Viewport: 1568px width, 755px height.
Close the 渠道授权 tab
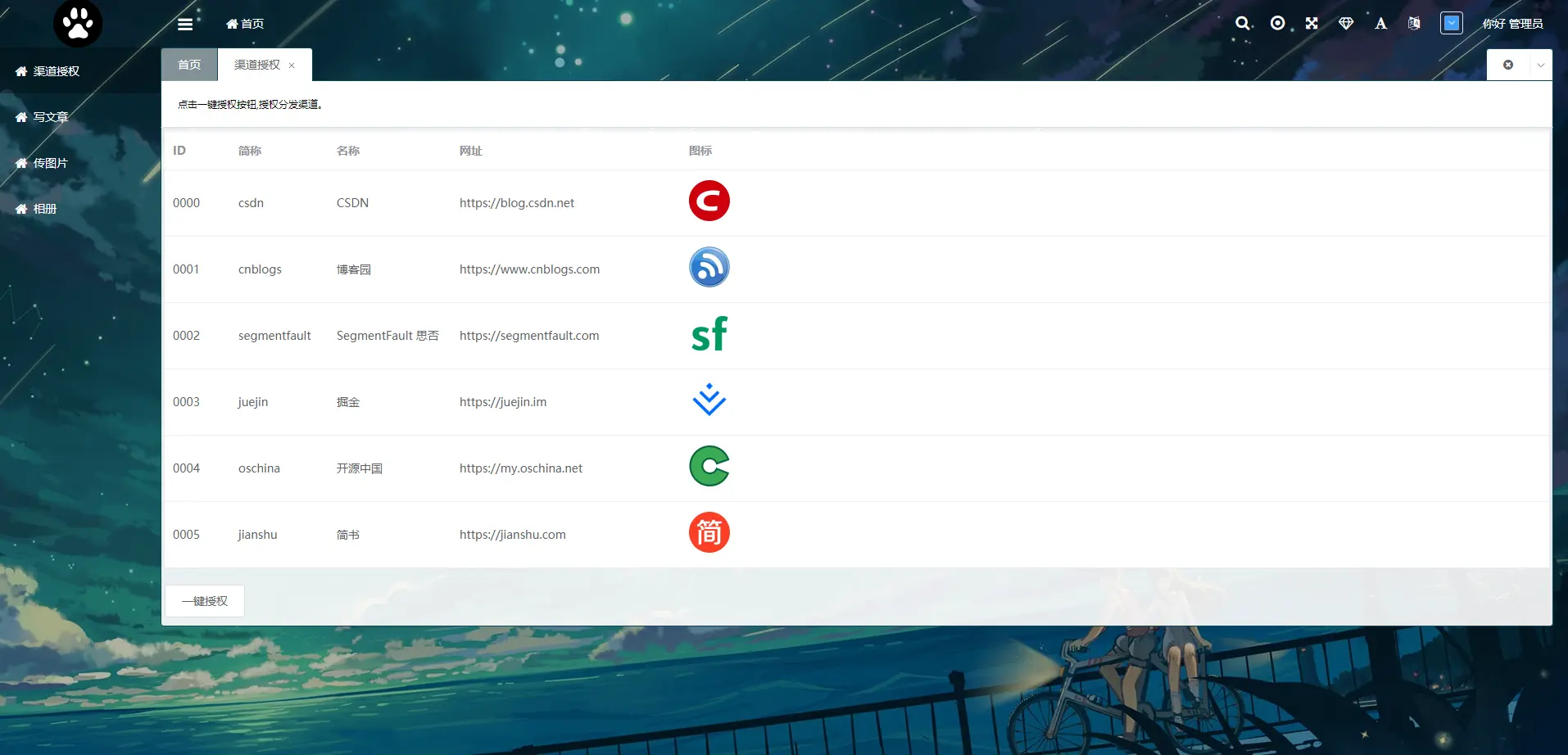(x=292, y=66)
